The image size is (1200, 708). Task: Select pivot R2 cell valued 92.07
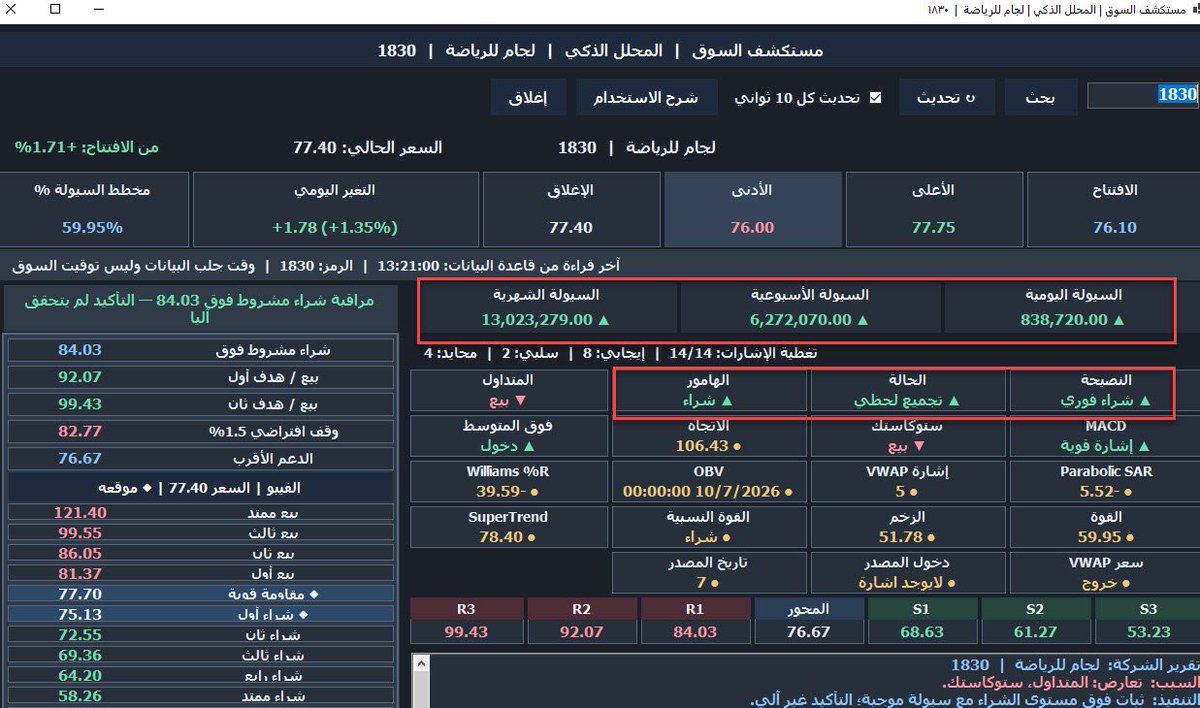click(581, 621)
